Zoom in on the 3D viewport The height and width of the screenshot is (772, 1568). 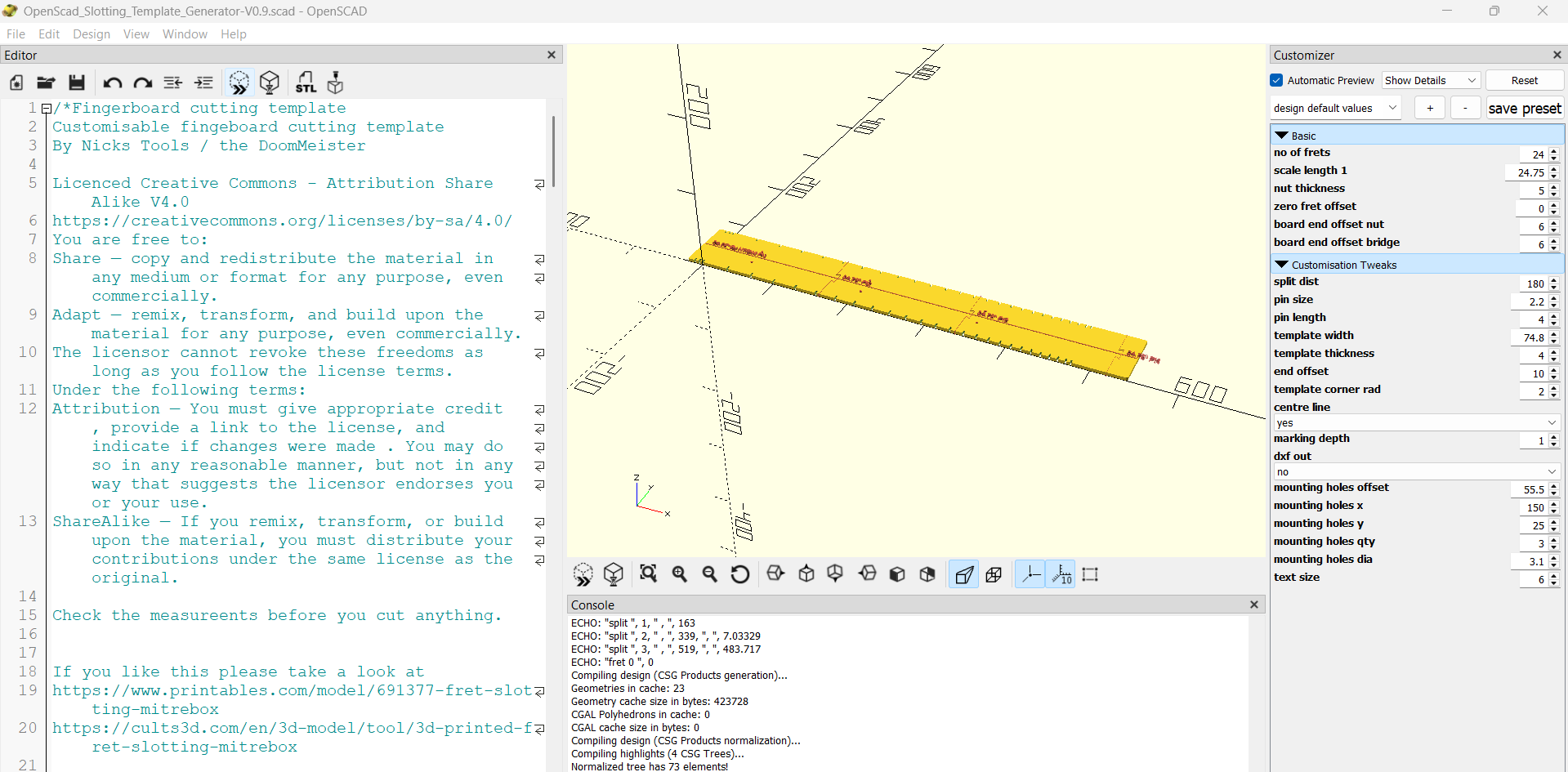pyautogui.click(x=679, y=574)
